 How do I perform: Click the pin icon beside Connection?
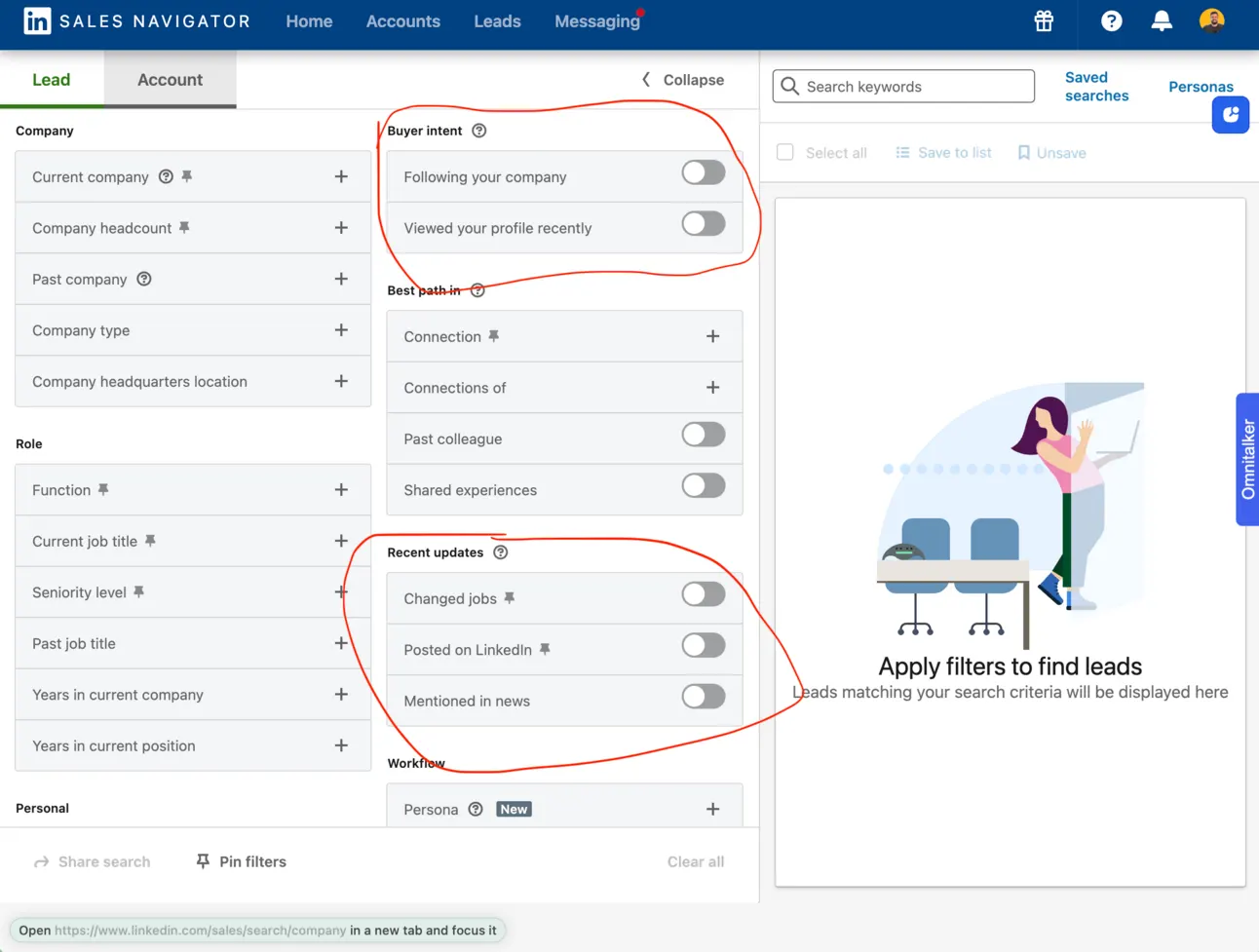(x=494, y=336)
